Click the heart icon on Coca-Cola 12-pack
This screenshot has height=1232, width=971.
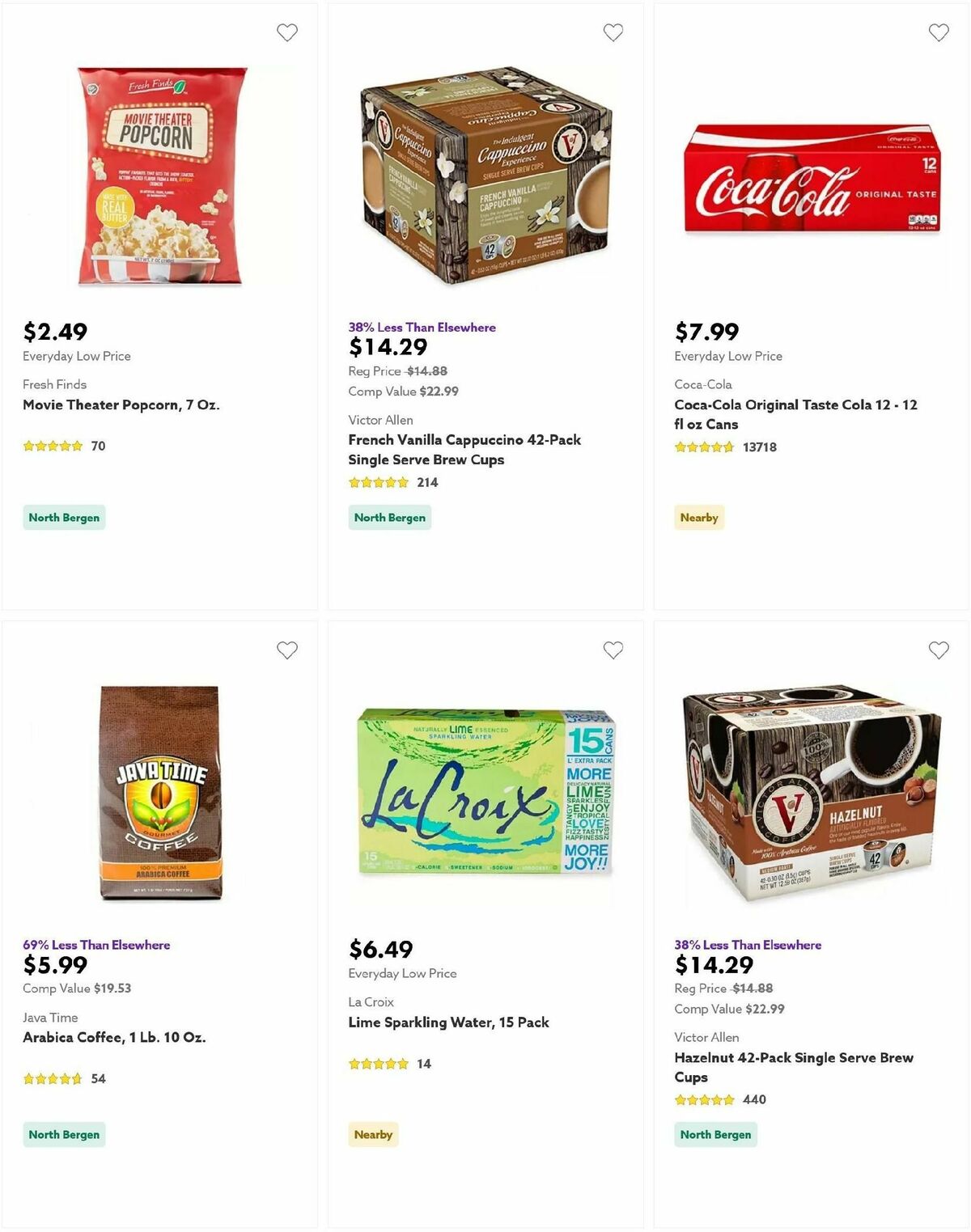tap(939, 32)
